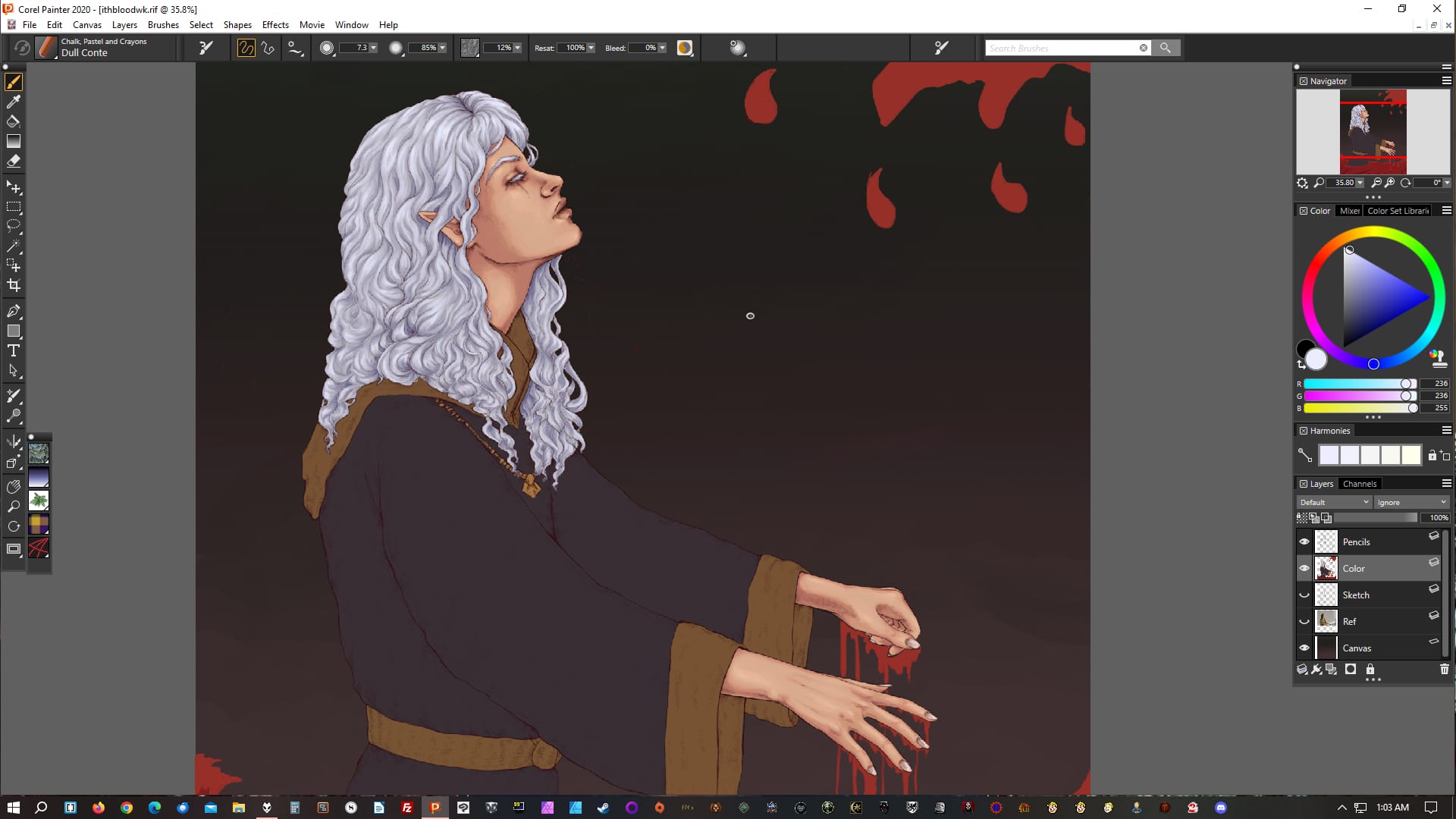The image size is (1456, 819).
Task: Select the Dropper tool
Action: (x=14, y=102)
